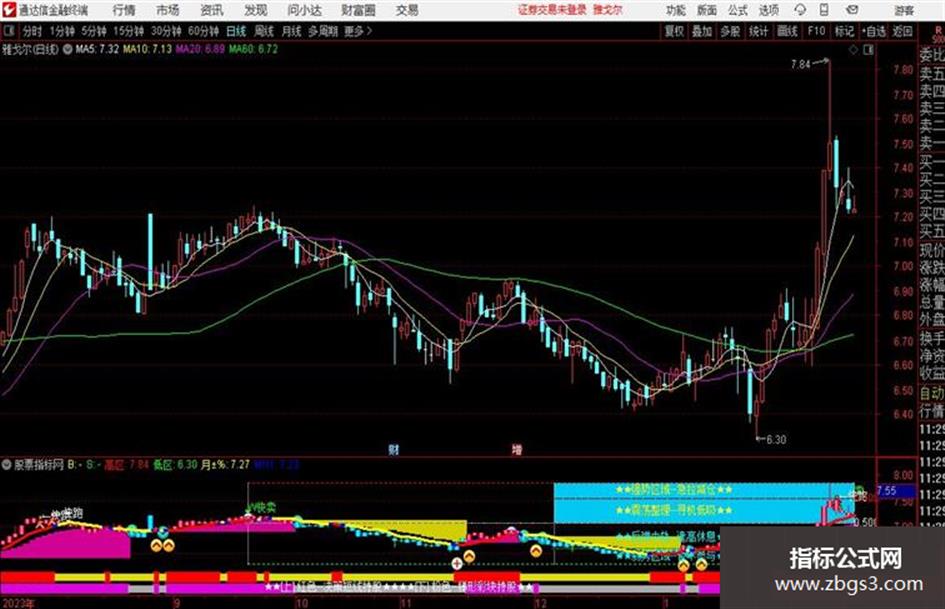Open the 统计 statistics tool

(x=758, y=31)
